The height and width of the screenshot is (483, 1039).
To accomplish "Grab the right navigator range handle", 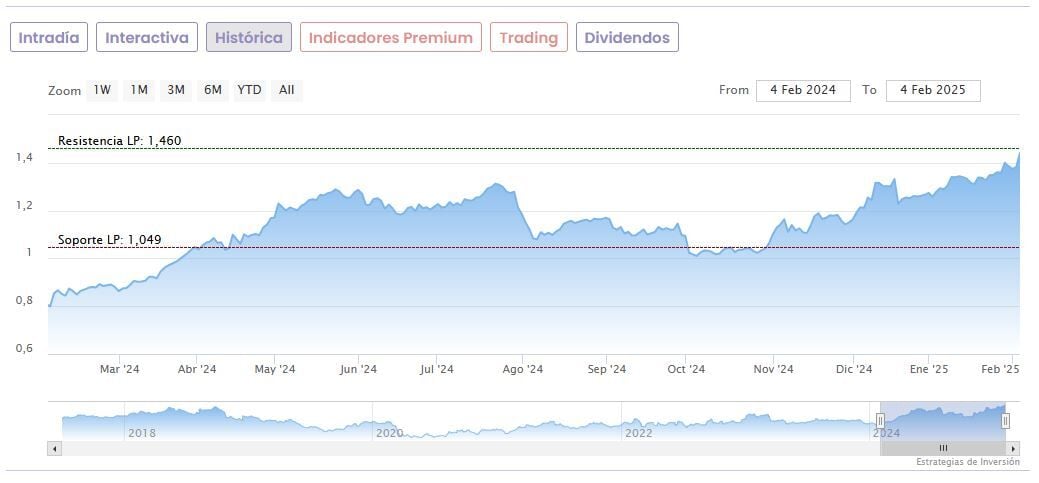I will click(1006, 421).
